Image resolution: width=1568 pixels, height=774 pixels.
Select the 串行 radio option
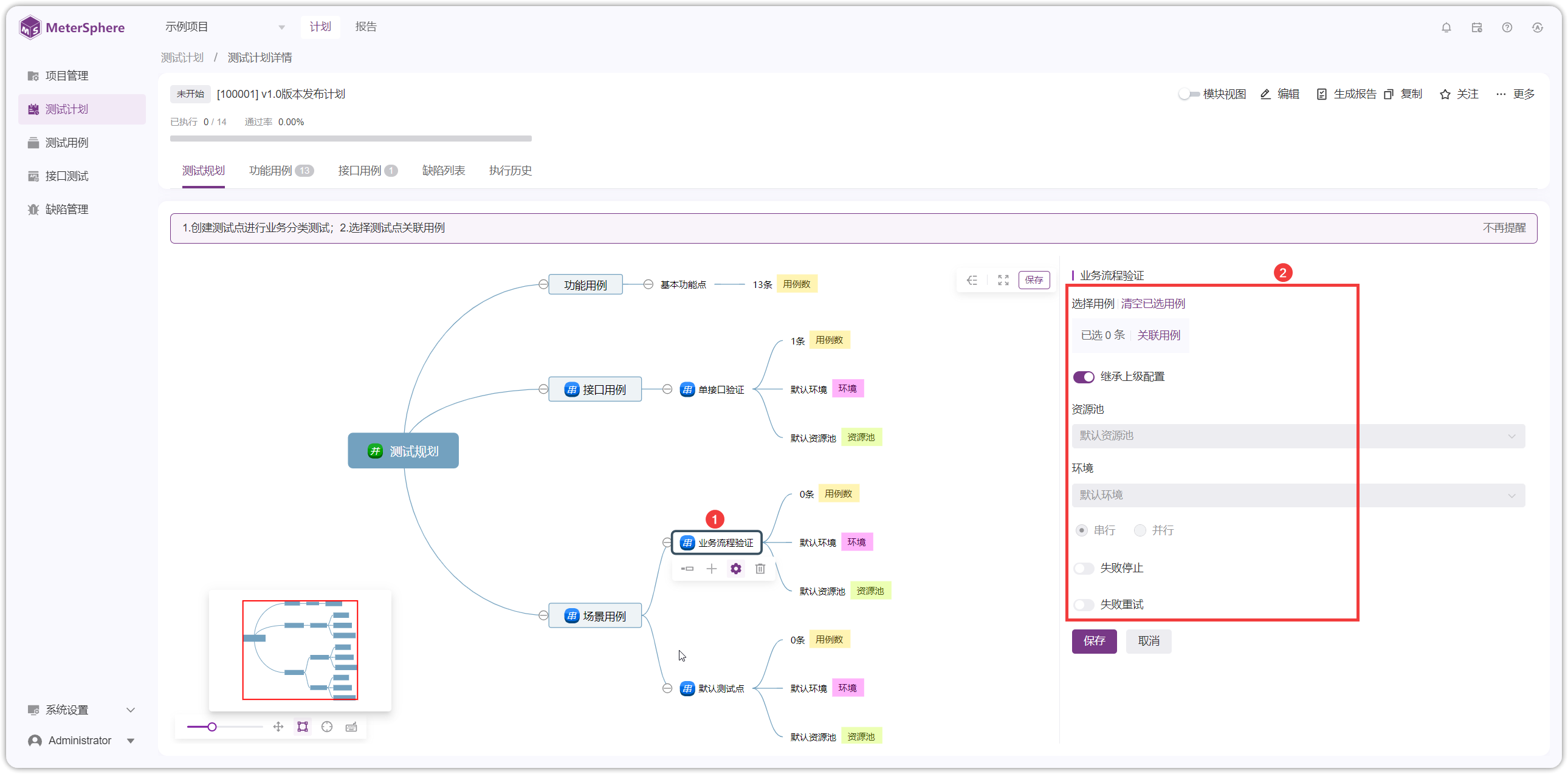[x=1081, y=530]
